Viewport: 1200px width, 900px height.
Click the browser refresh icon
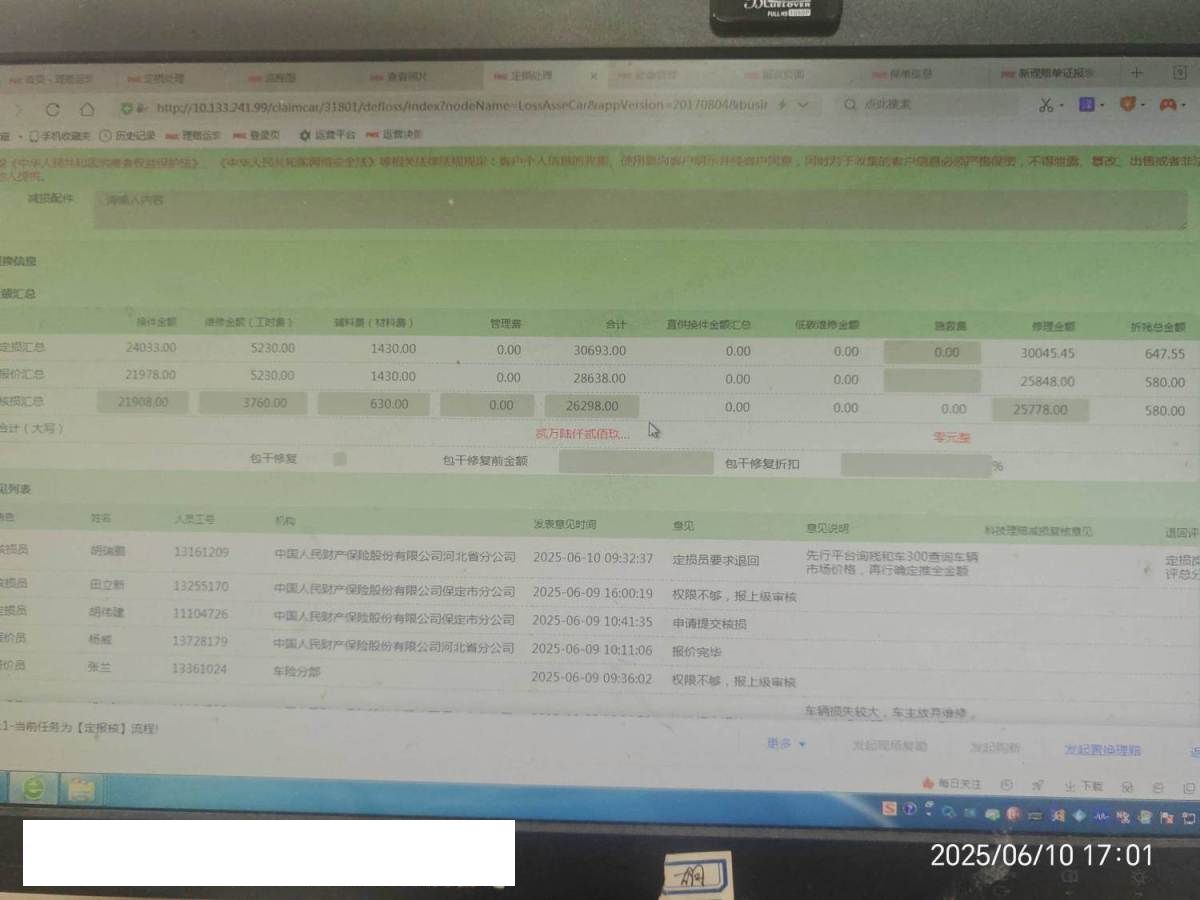pos(53,109)
